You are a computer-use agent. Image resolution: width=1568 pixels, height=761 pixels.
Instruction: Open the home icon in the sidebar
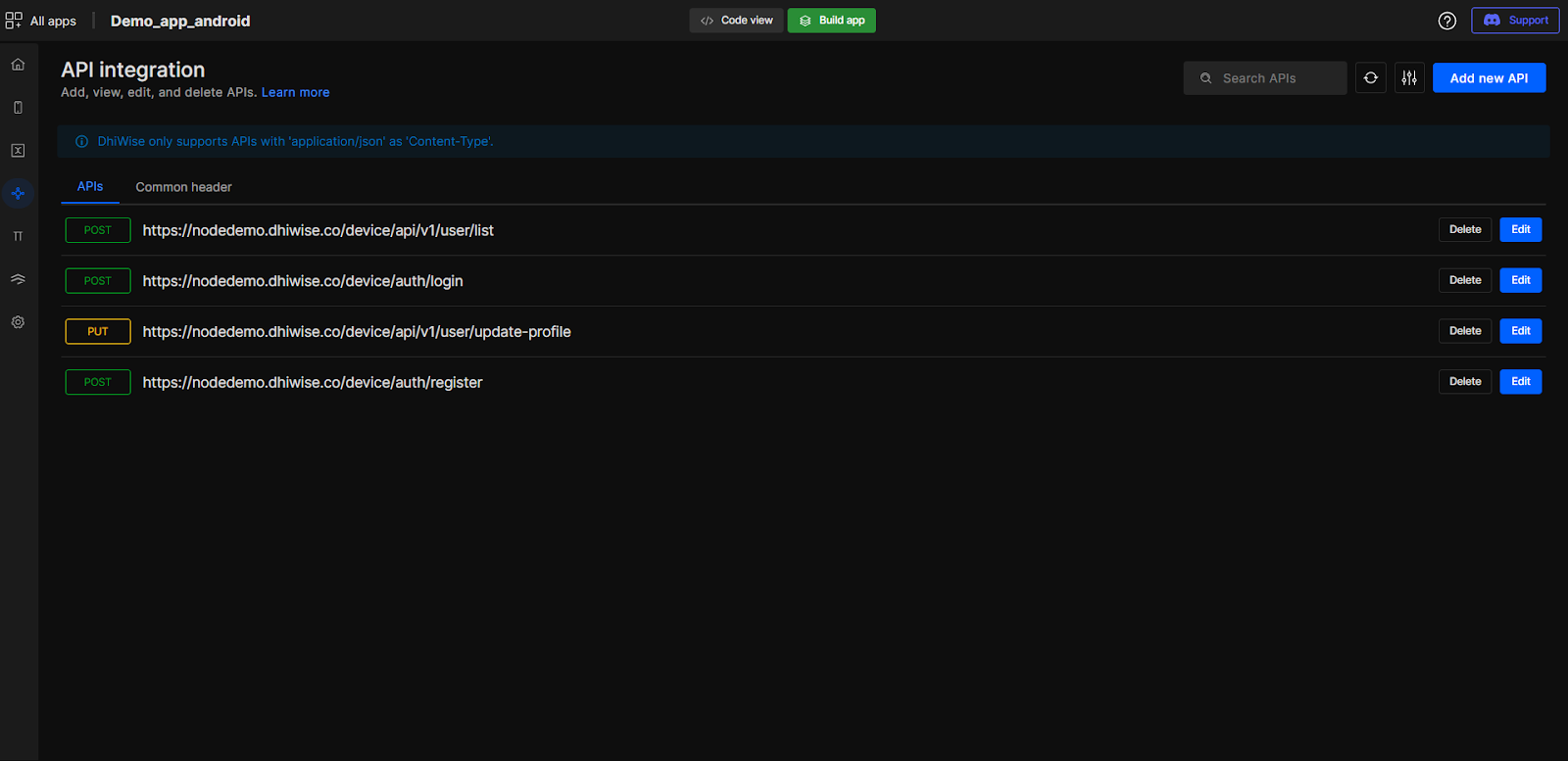(x=18, y=65)
